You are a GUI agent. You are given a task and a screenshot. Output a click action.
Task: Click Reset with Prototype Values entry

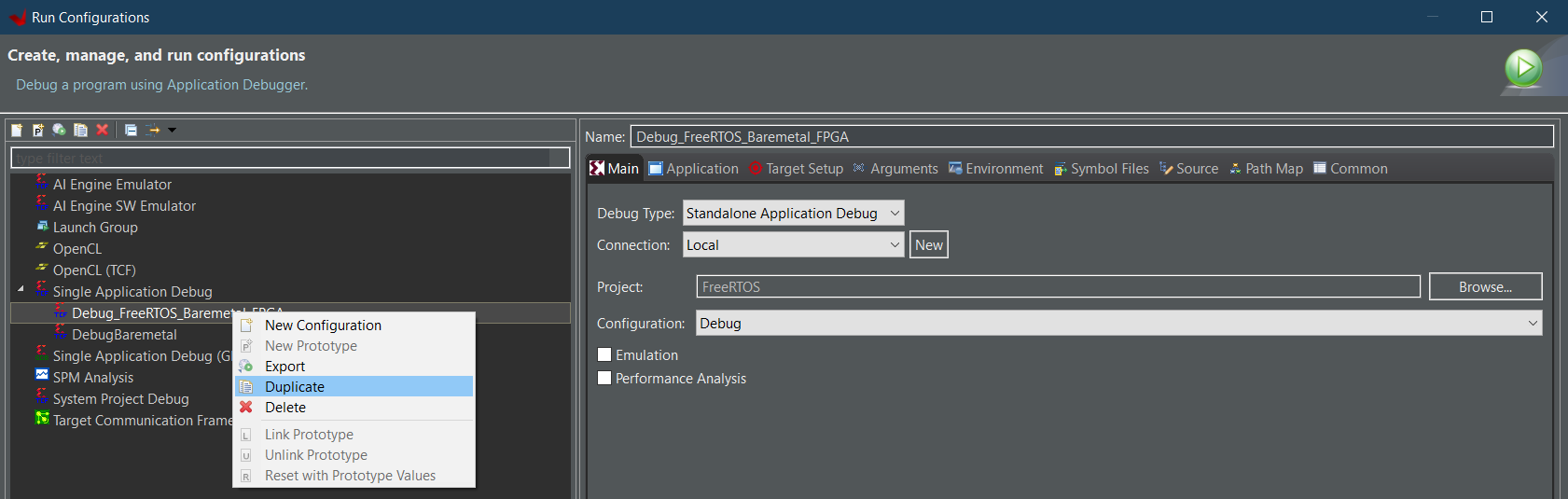[x=354, y=475]
